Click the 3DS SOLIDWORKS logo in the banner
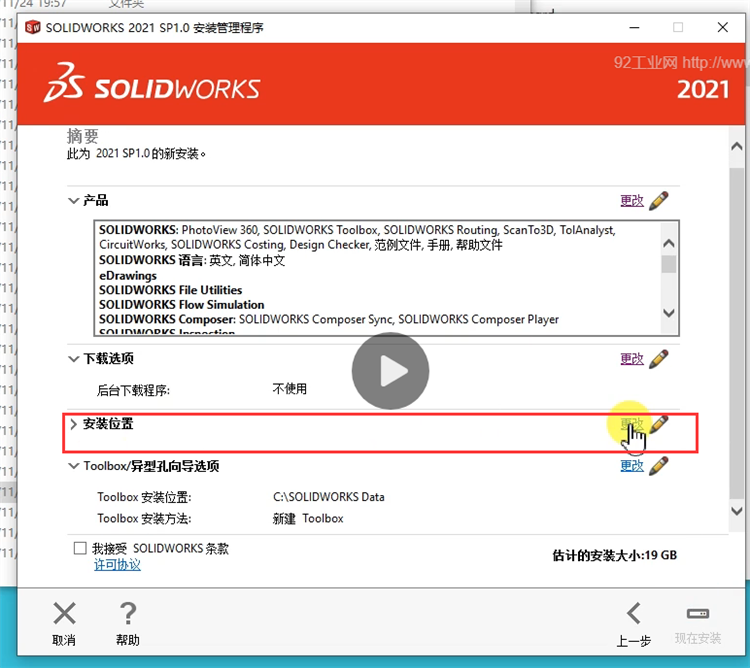Viewport: 750px width, 668px height. click(152, 83)
